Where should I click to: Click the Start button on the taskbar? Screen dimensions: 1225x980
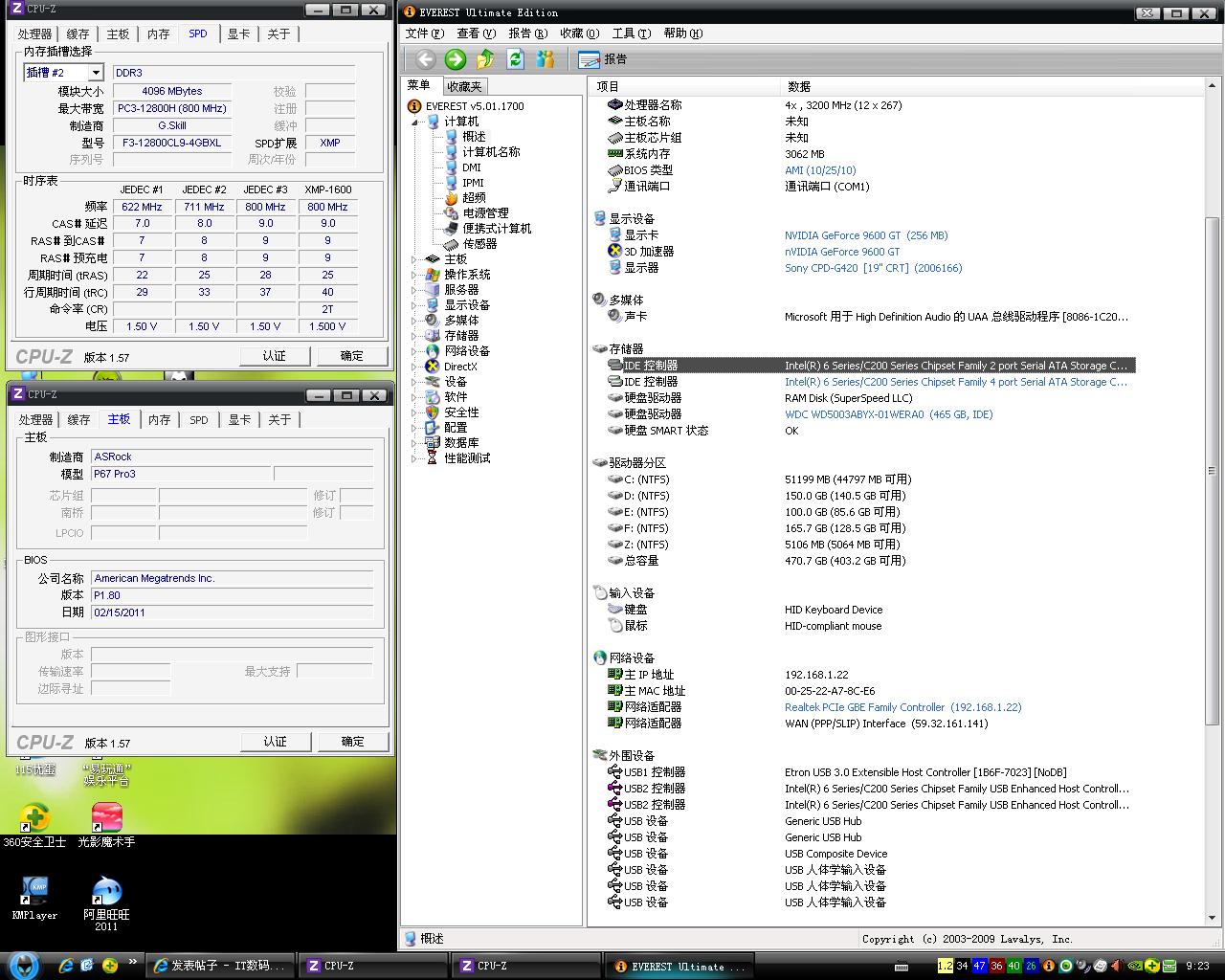[22, 966]
